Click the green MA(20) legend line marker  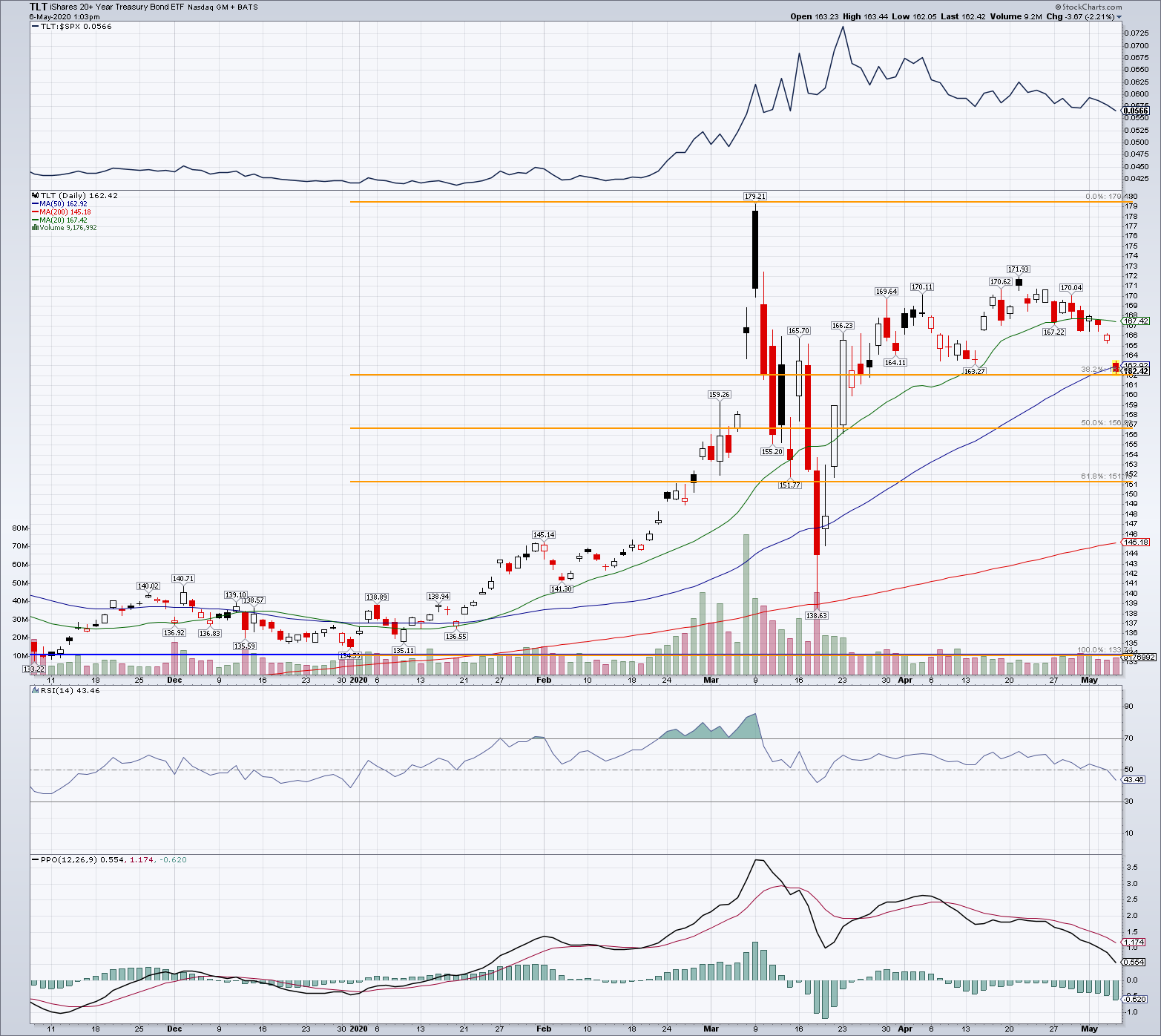(35, 220)
